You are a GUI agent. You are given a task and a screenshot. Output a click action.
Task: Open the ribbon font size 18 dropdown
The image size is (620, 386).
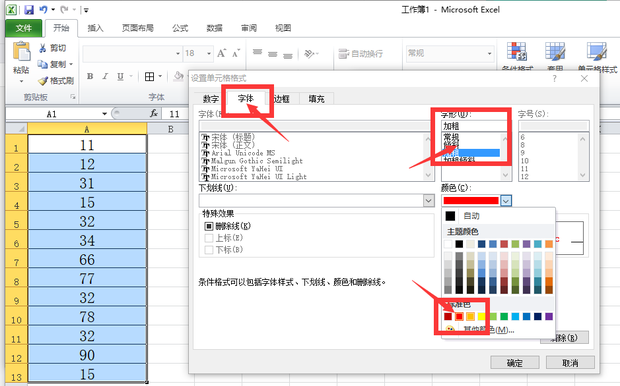tap(209, 53)
